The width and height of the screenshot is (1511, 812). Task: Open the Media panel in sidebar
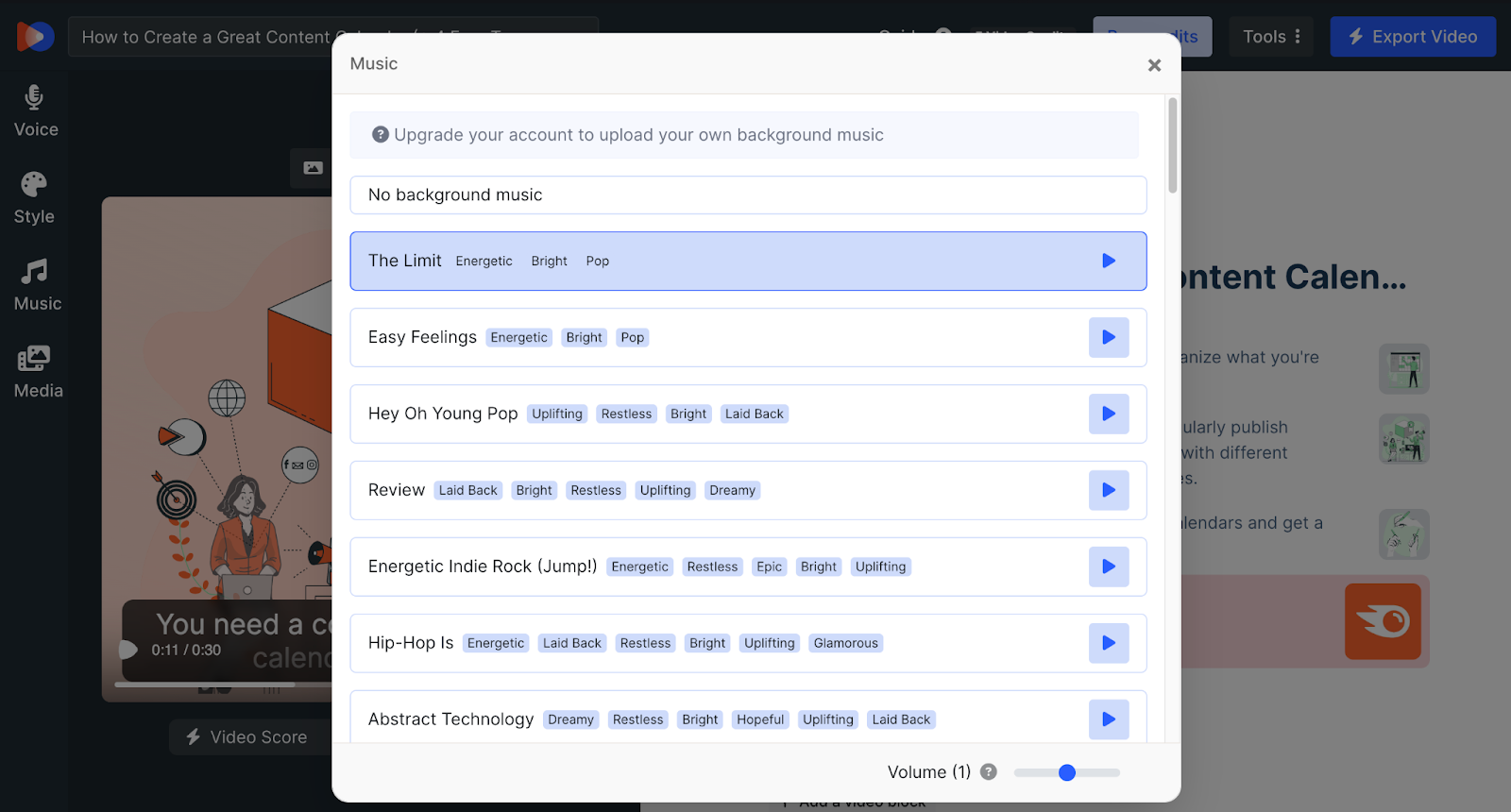pyautogui.click(x=38, y=372)
